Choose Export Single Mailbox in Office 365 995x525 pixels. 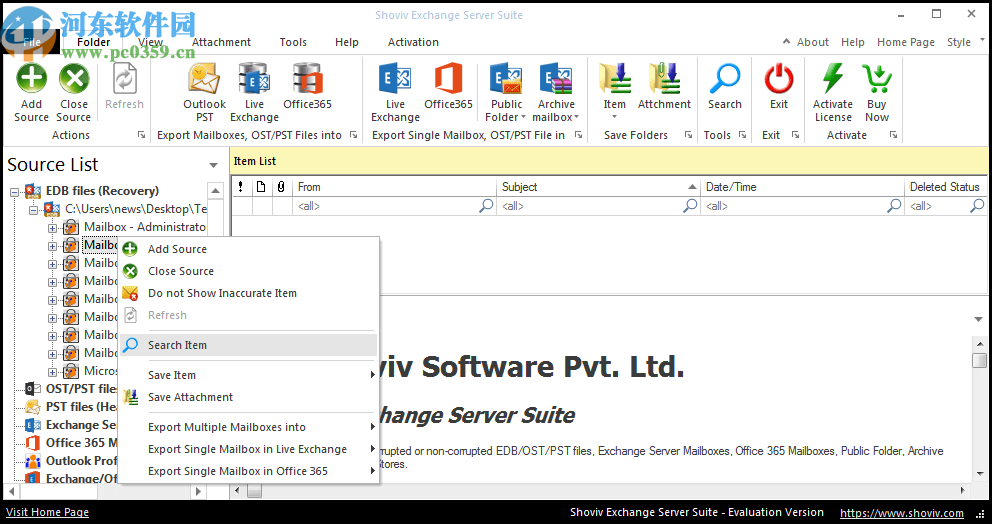pyautogui.click(x=249, y=471)
